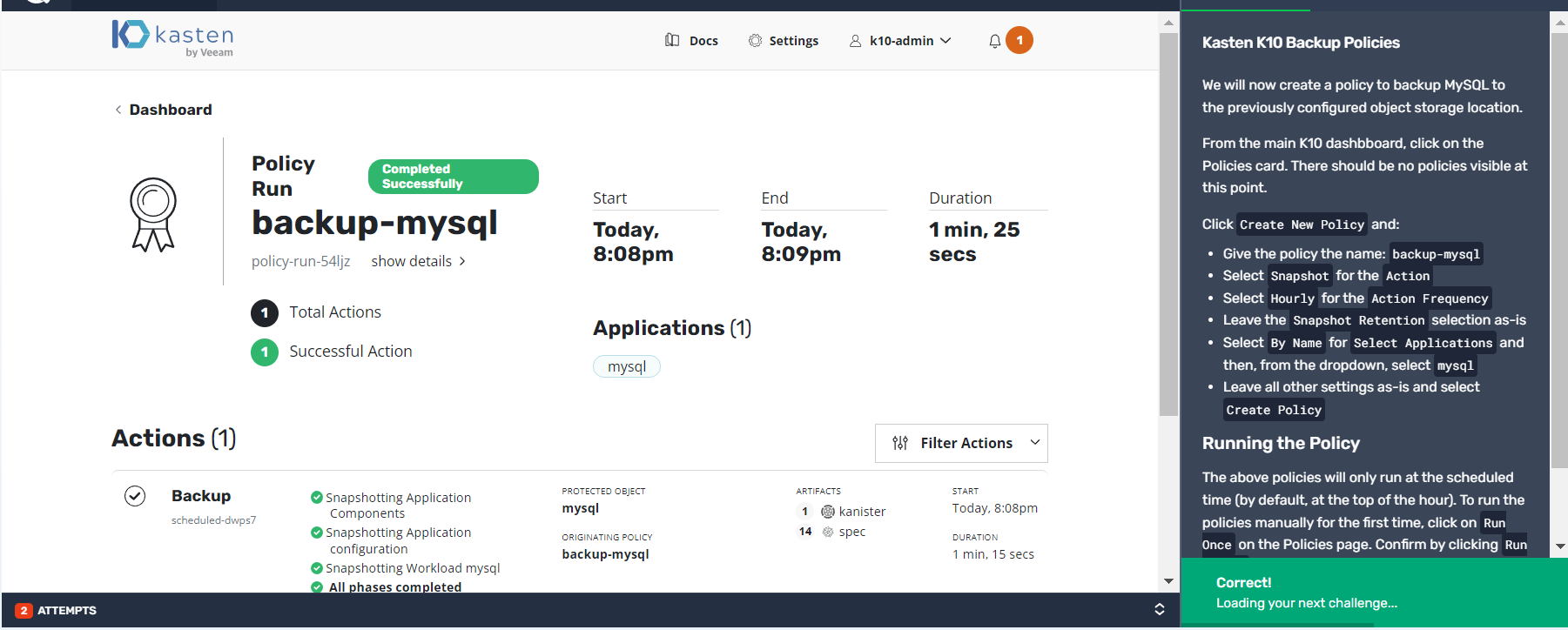The height and width of the screenshot is (630, 1568).
Task: Click the mysql application tag
Action: [x=627, y=366]
